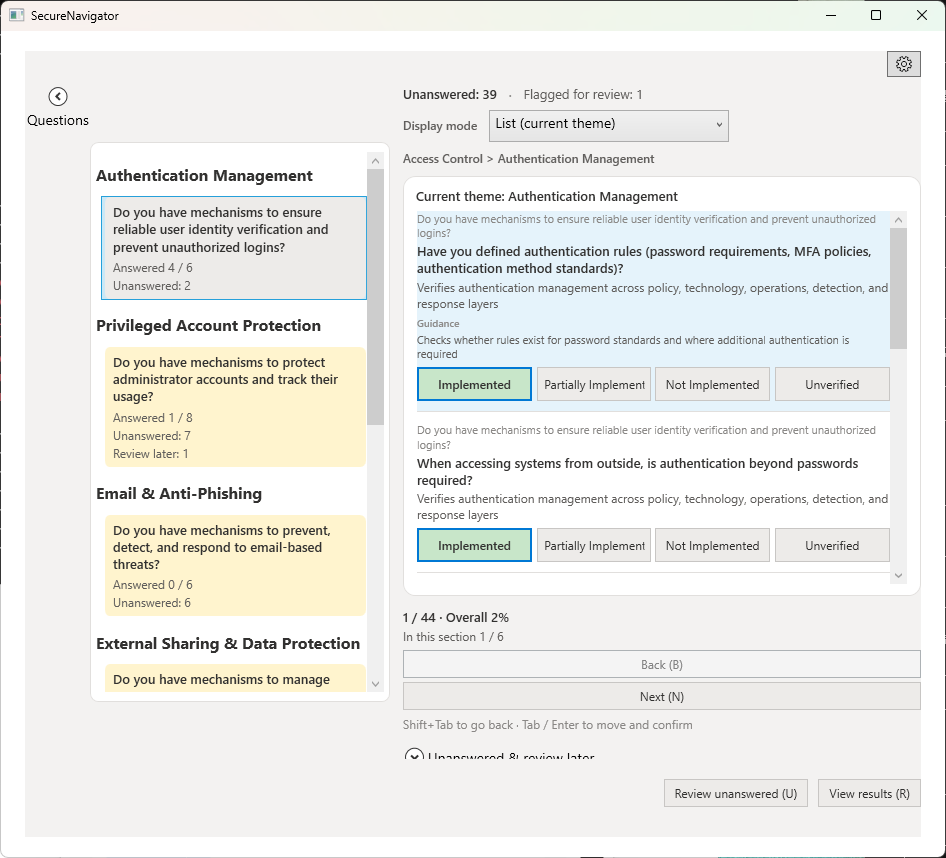Click 'Review unanswered (U)'
This screenshot has width=946, height=858.
pyautogui.click(x=735, y=792)
